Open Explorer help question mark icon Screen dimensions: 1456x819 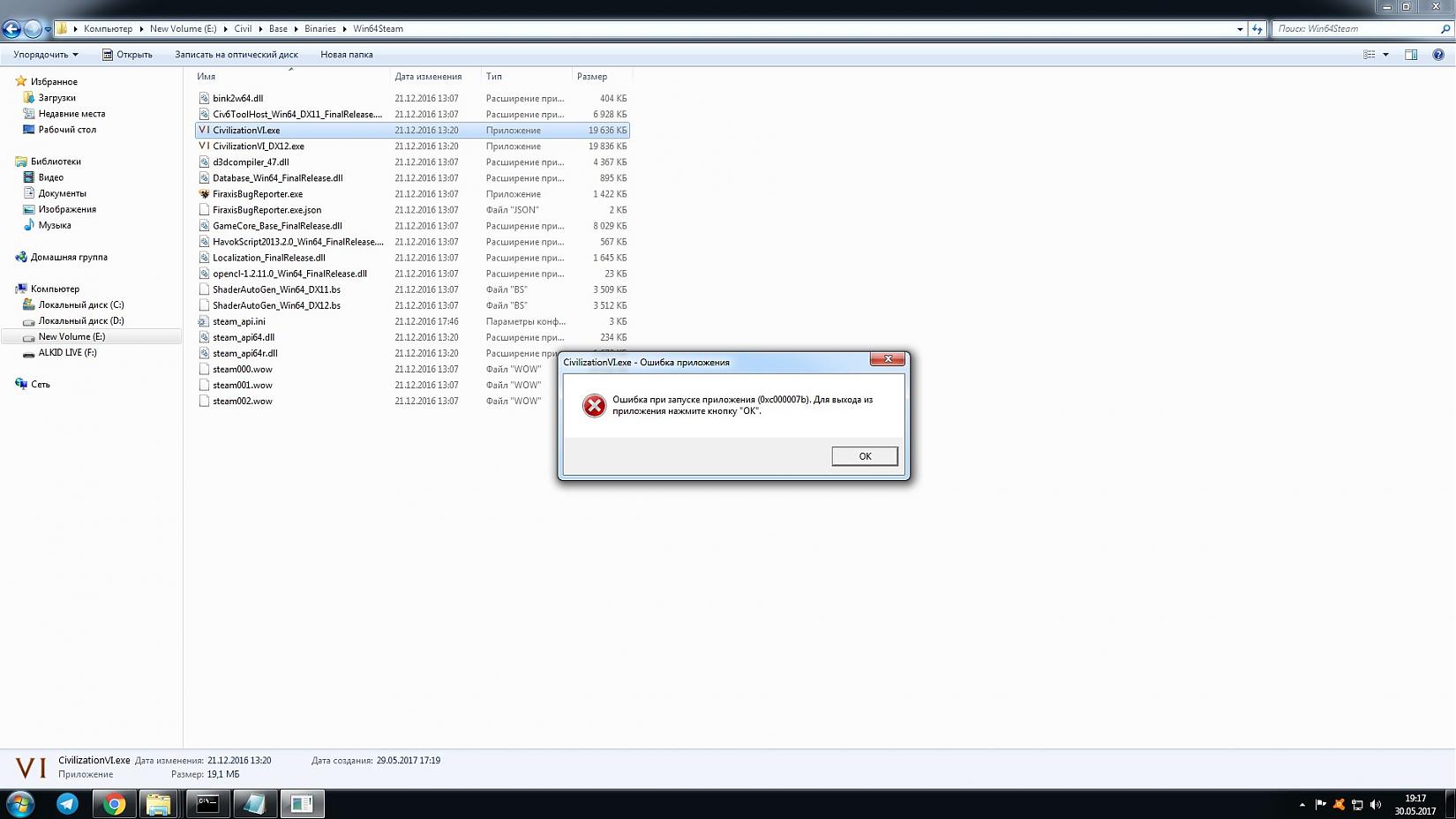(1438, 55)
